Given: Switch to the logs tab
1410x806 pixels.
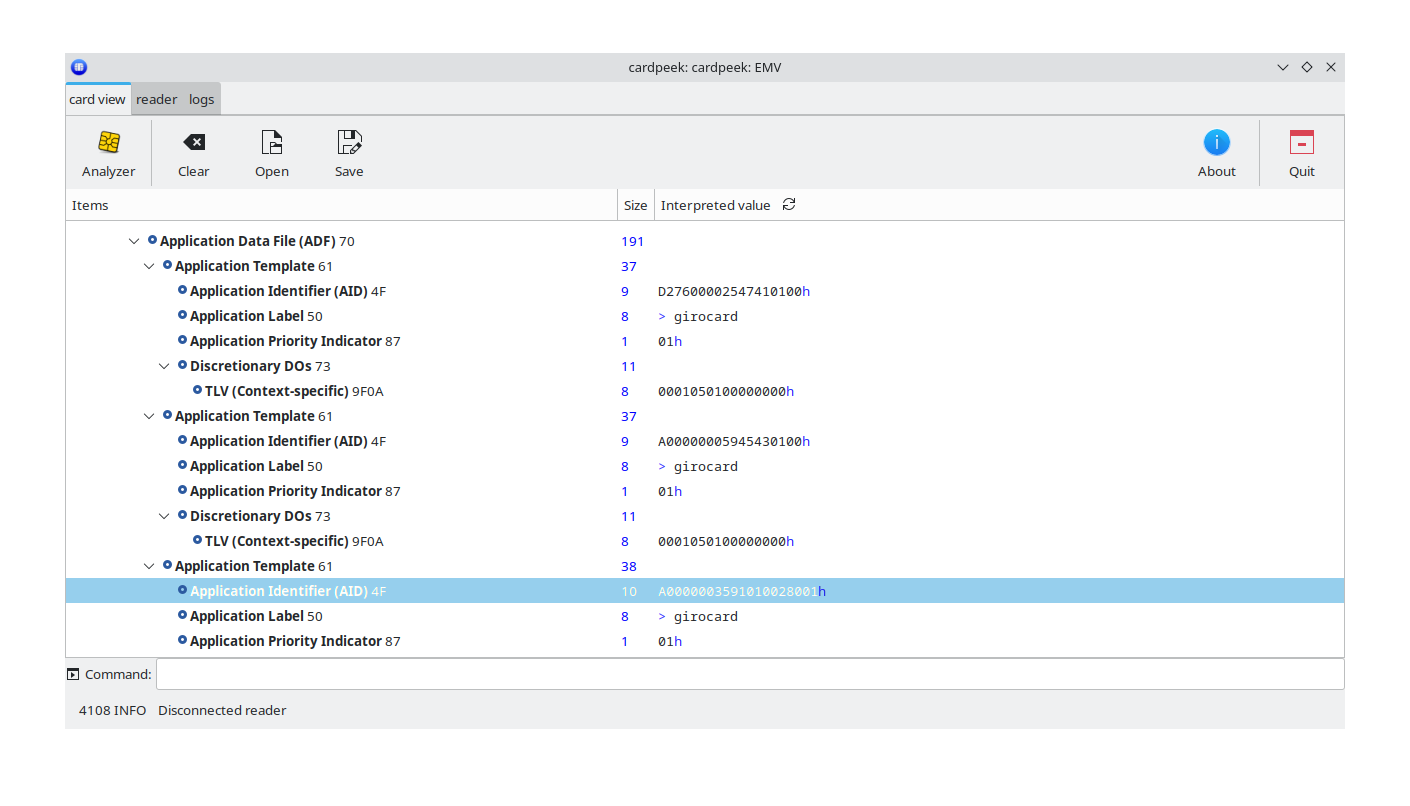Looking at the screenshot, I should [201, 99].
